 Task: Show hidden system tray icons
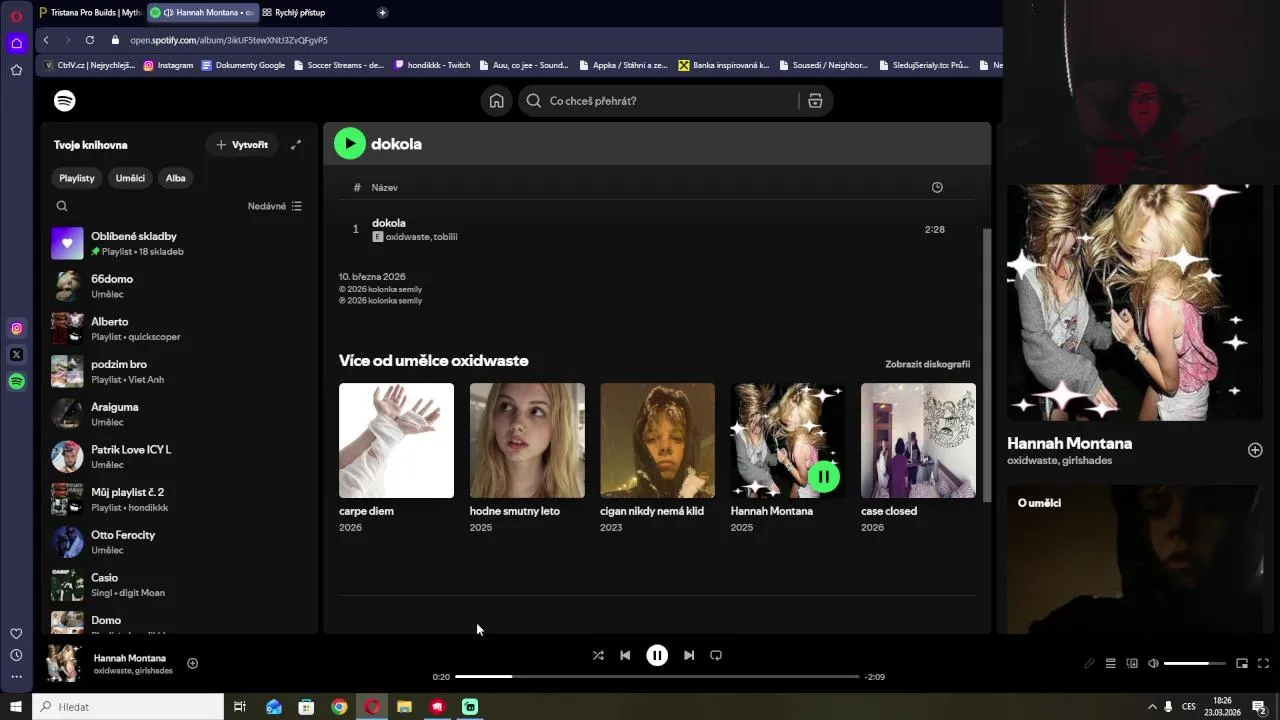click(x=1151, y=707)
